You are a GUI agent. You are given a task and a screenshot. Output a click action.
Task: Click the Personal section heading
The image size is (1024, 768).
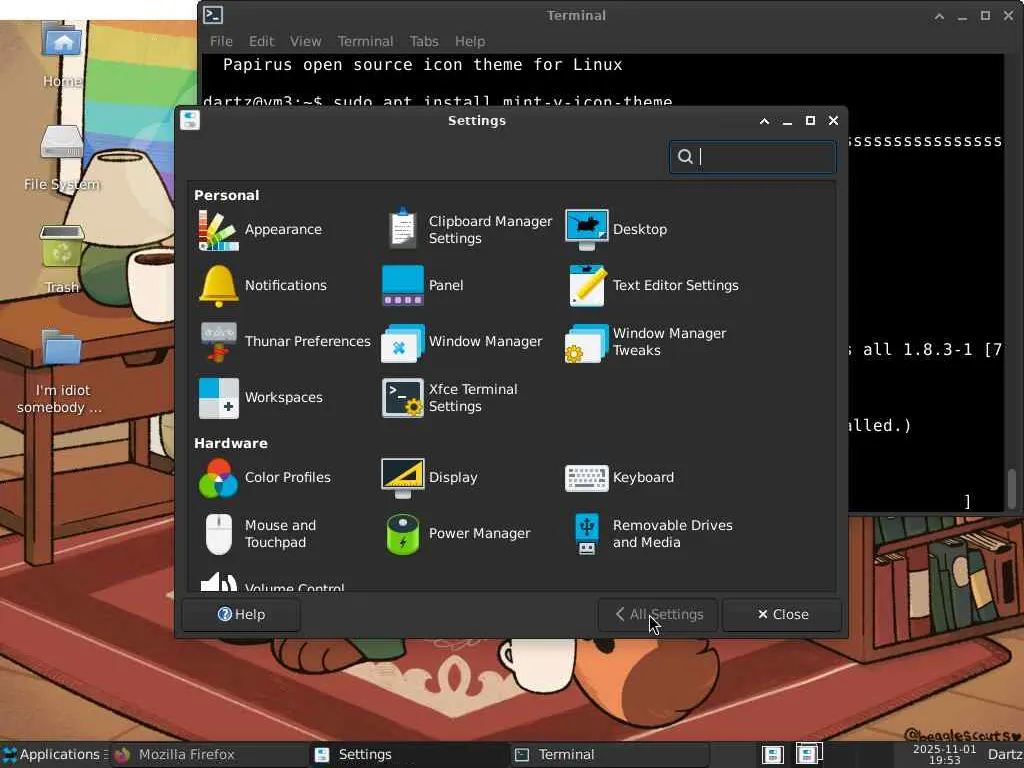(227, 195)
